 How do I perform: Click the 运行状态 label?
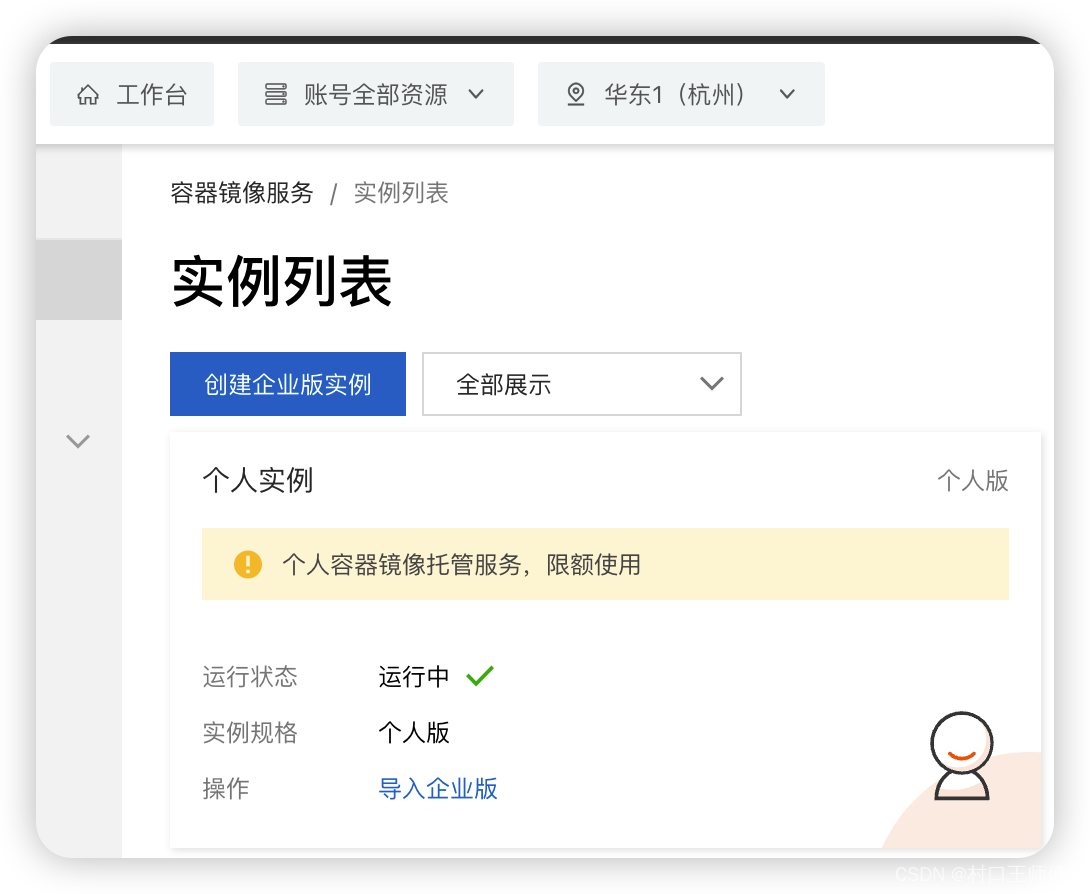click(250, 676)
